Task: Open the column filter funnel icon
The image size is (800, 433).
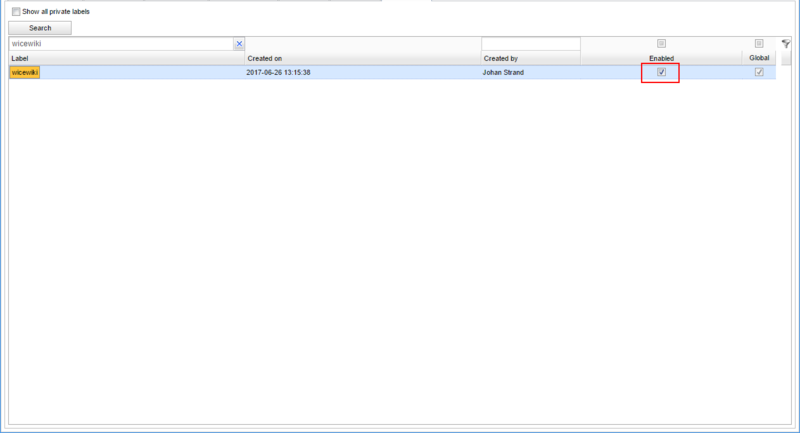Action: (x=786, y=44)
